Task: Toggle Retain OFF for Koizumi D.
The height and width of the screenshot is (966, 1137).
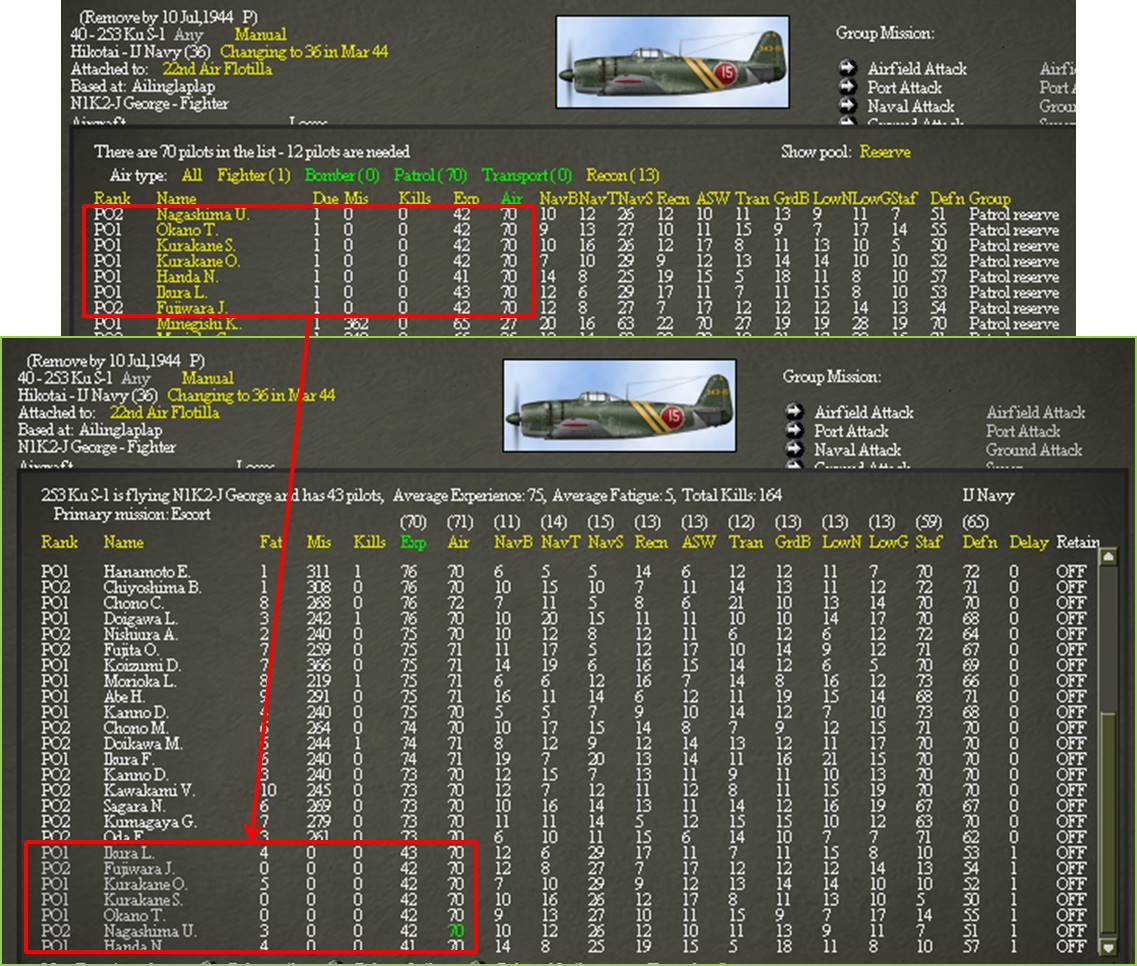Action: 1070,666
